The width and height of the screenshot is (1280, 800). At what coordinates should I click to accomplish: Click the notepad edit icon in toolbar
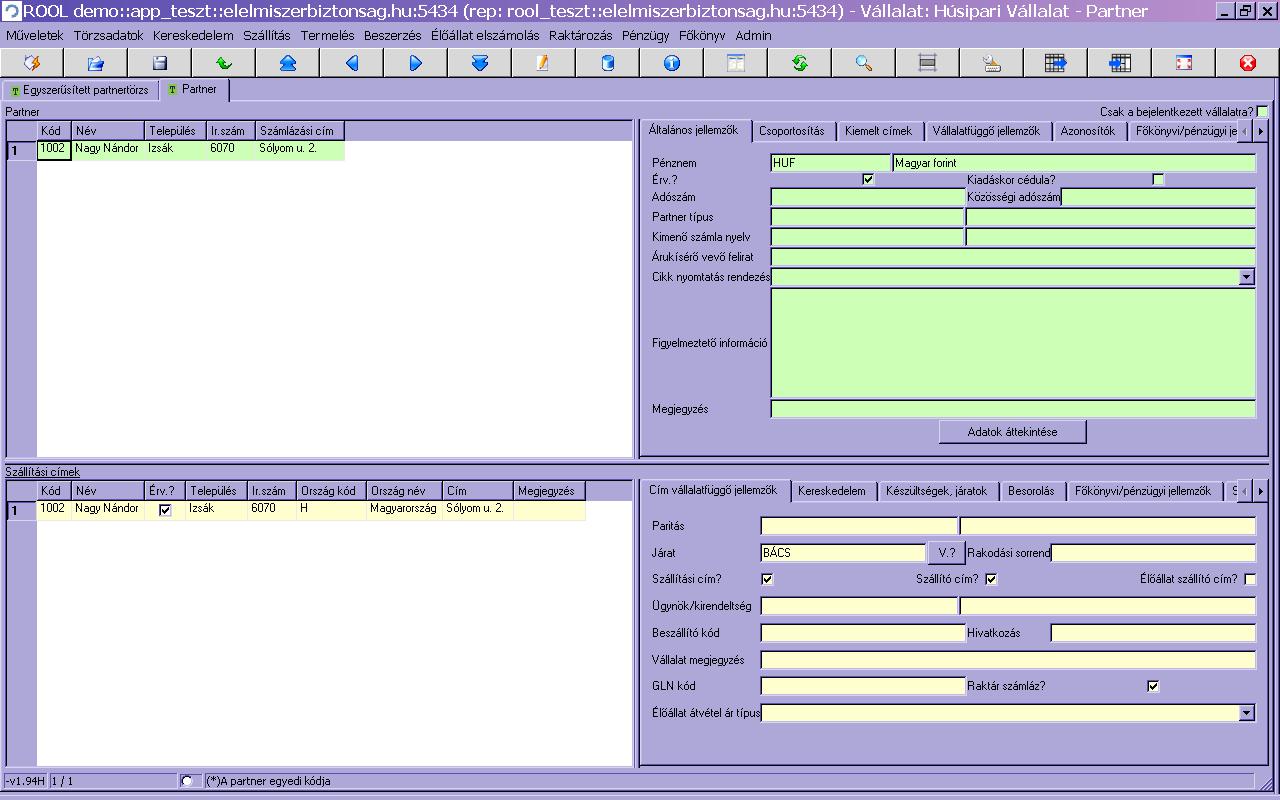click(x=543, y=63)
